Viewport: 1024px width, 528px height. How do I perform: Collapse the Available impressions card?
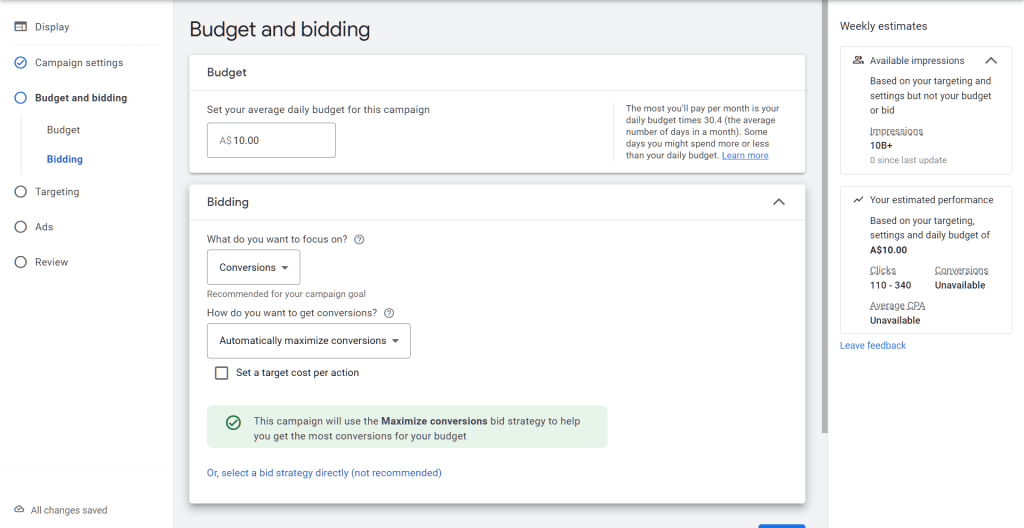coord(991,61)
